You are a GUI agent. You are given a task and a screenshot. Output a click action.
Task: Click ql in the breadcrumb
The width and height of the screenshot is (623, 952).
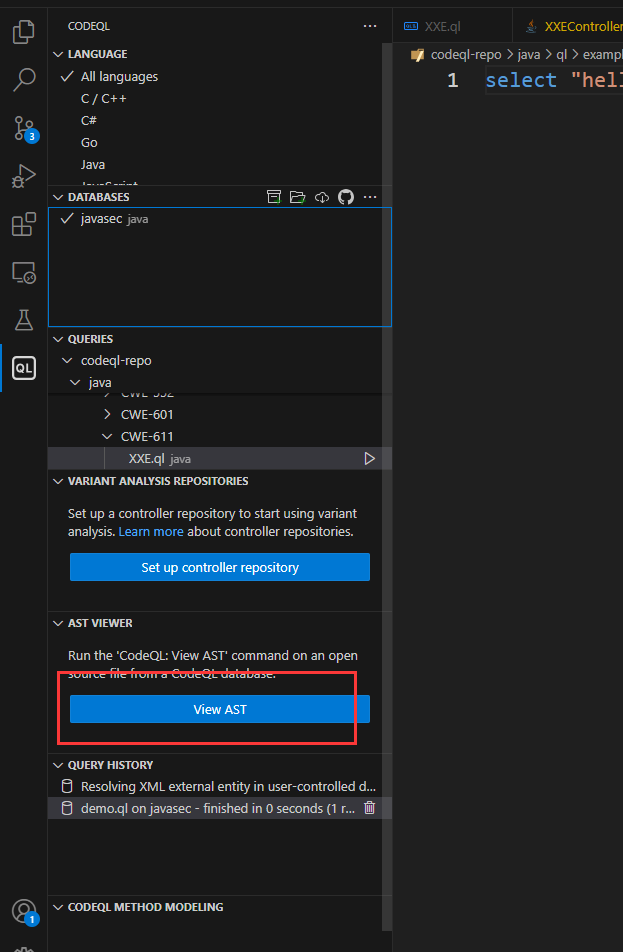click(562, 55)
